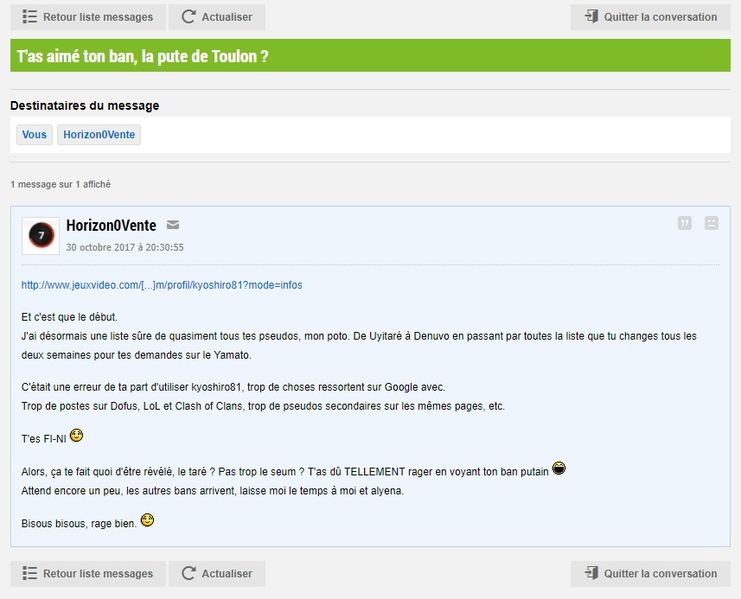
Task: Click the Destinataires du message heading
Action: [85, 106]
